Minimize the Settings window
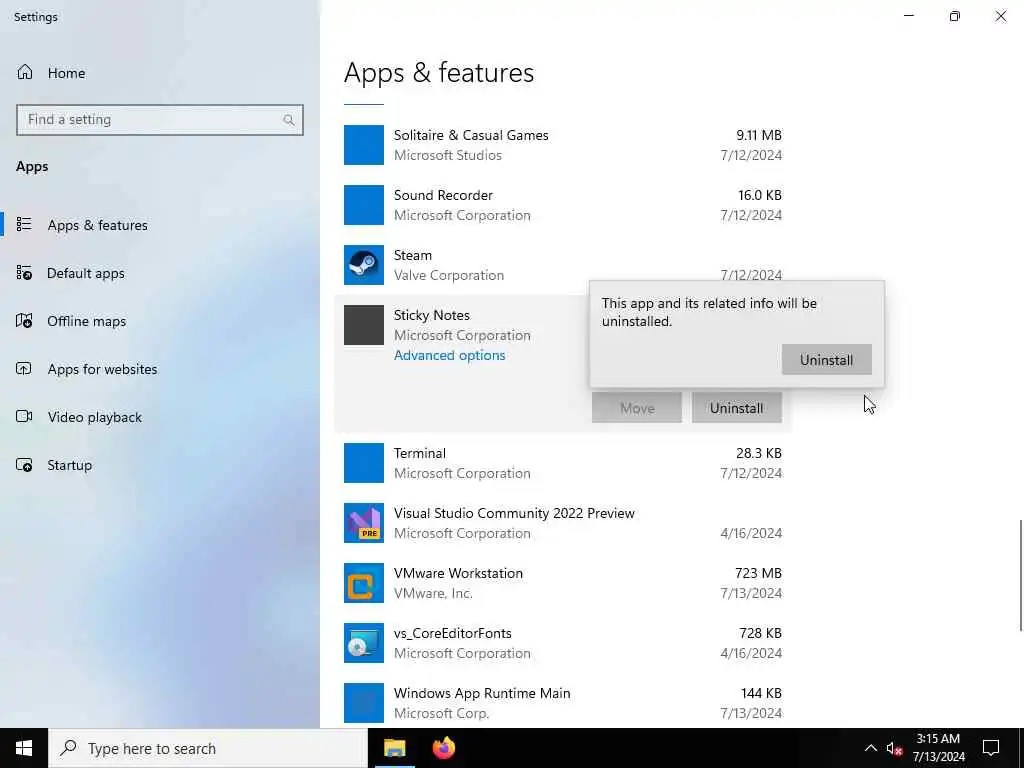This screenshot has height=768, width=1024. [x=909, y=16]
